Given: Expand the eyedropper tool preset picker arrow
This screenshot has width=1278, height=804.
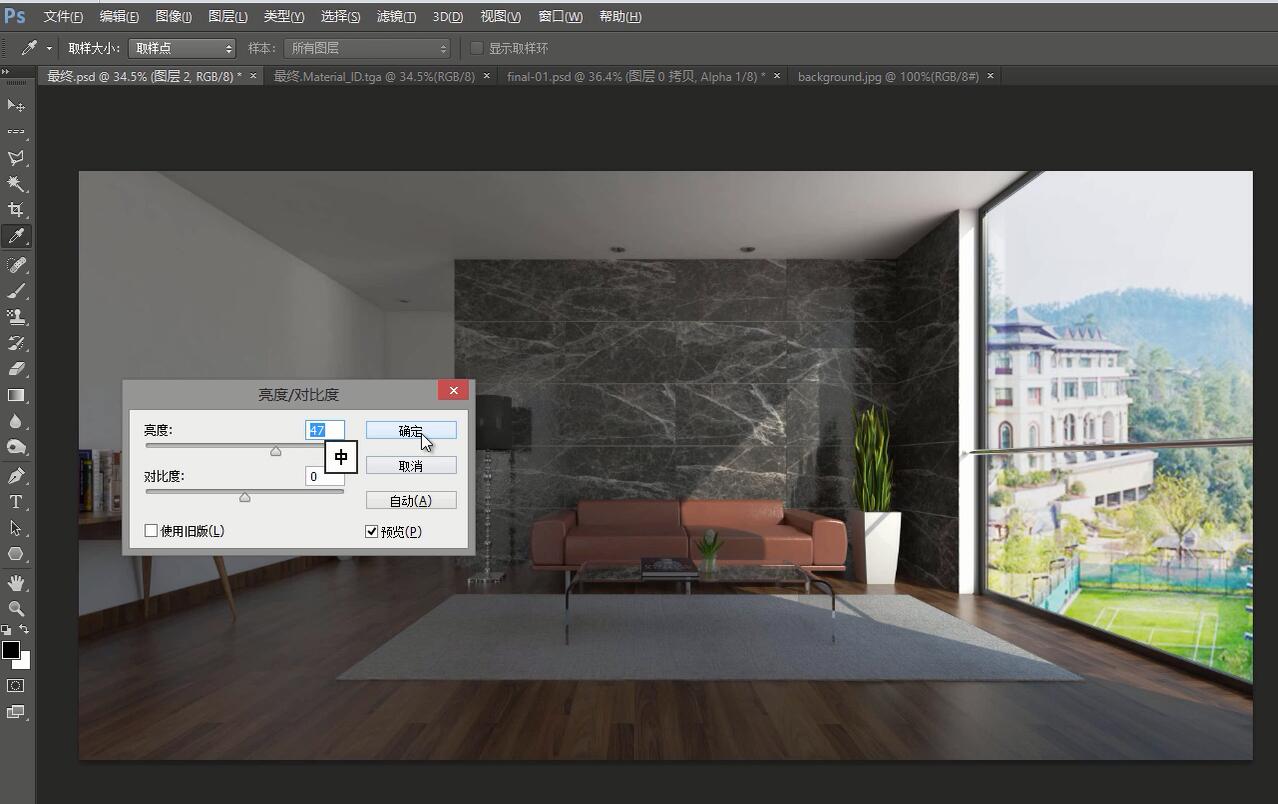Looking at the screenshot, I should 49,48.
